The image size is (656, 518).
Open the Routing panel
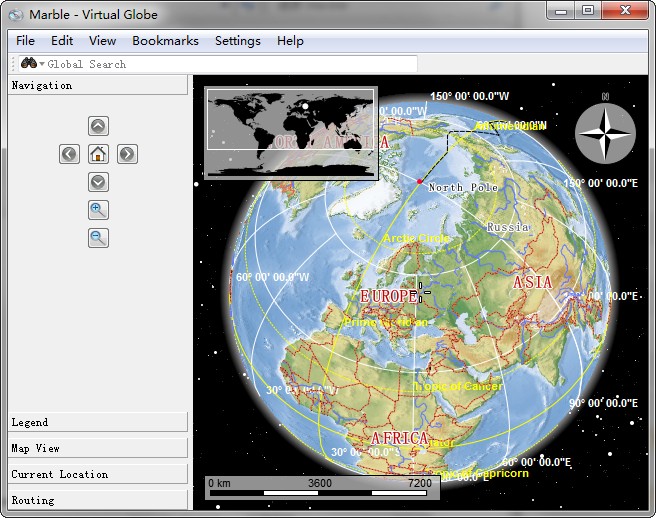(98, 500)
